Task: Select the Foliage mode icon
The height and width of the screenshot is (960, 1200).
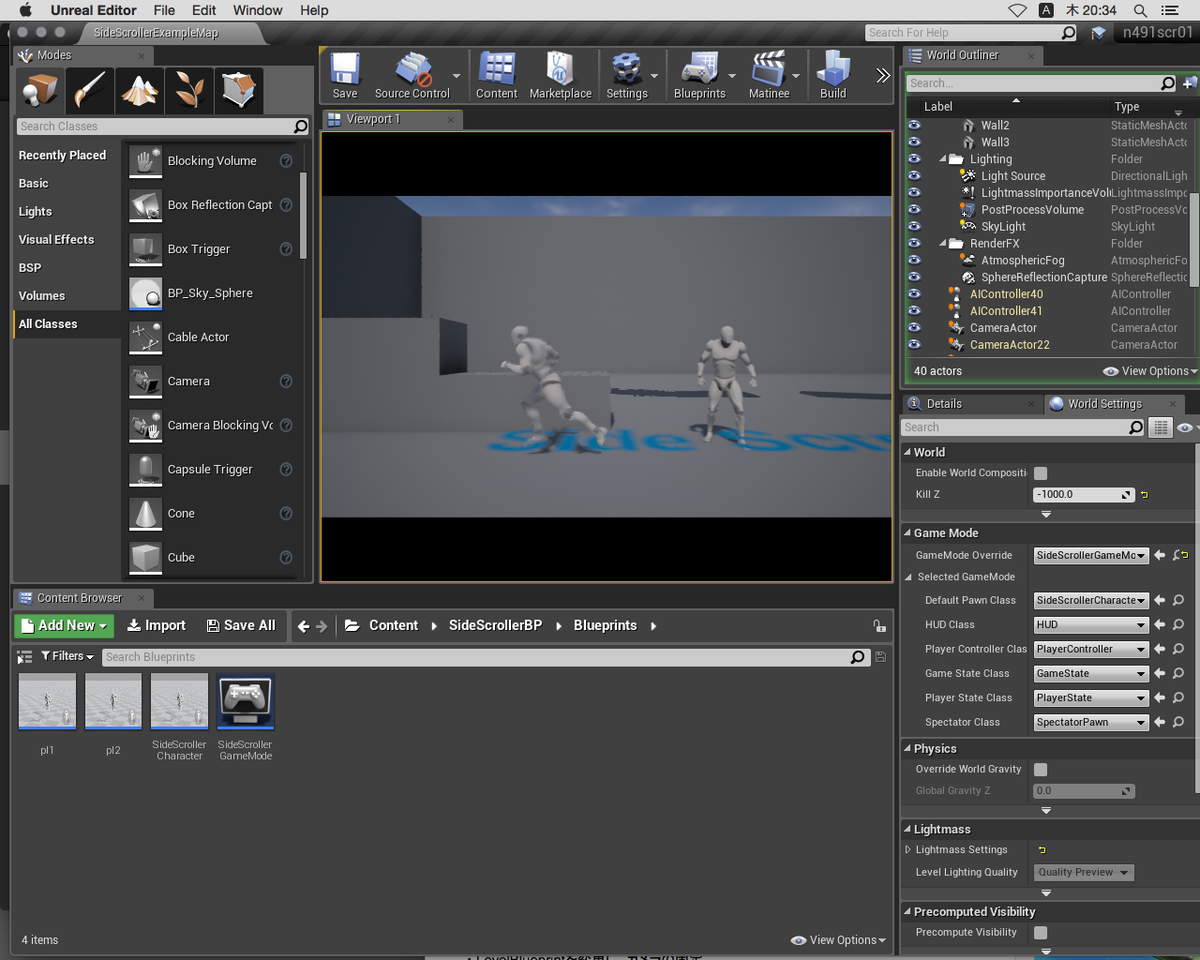Action: click(188, 90)
